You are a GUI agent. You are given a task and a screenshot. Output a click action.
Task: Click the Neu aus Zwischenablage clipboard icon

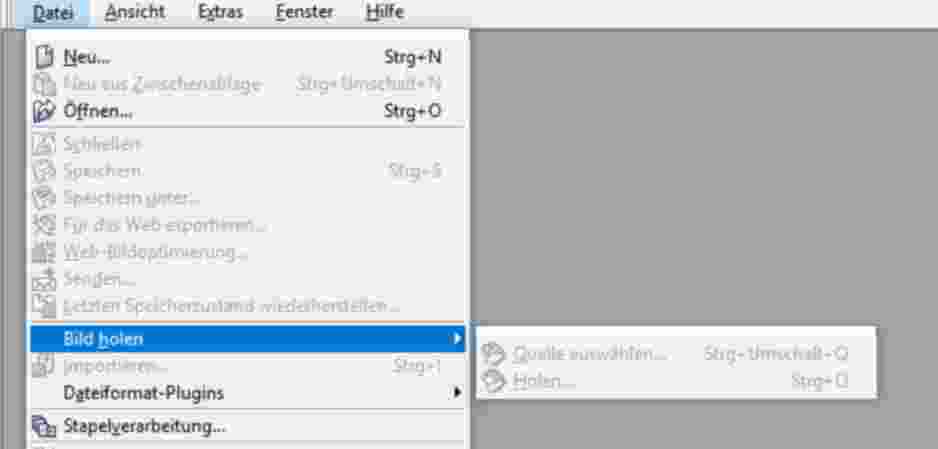(44, 84)
